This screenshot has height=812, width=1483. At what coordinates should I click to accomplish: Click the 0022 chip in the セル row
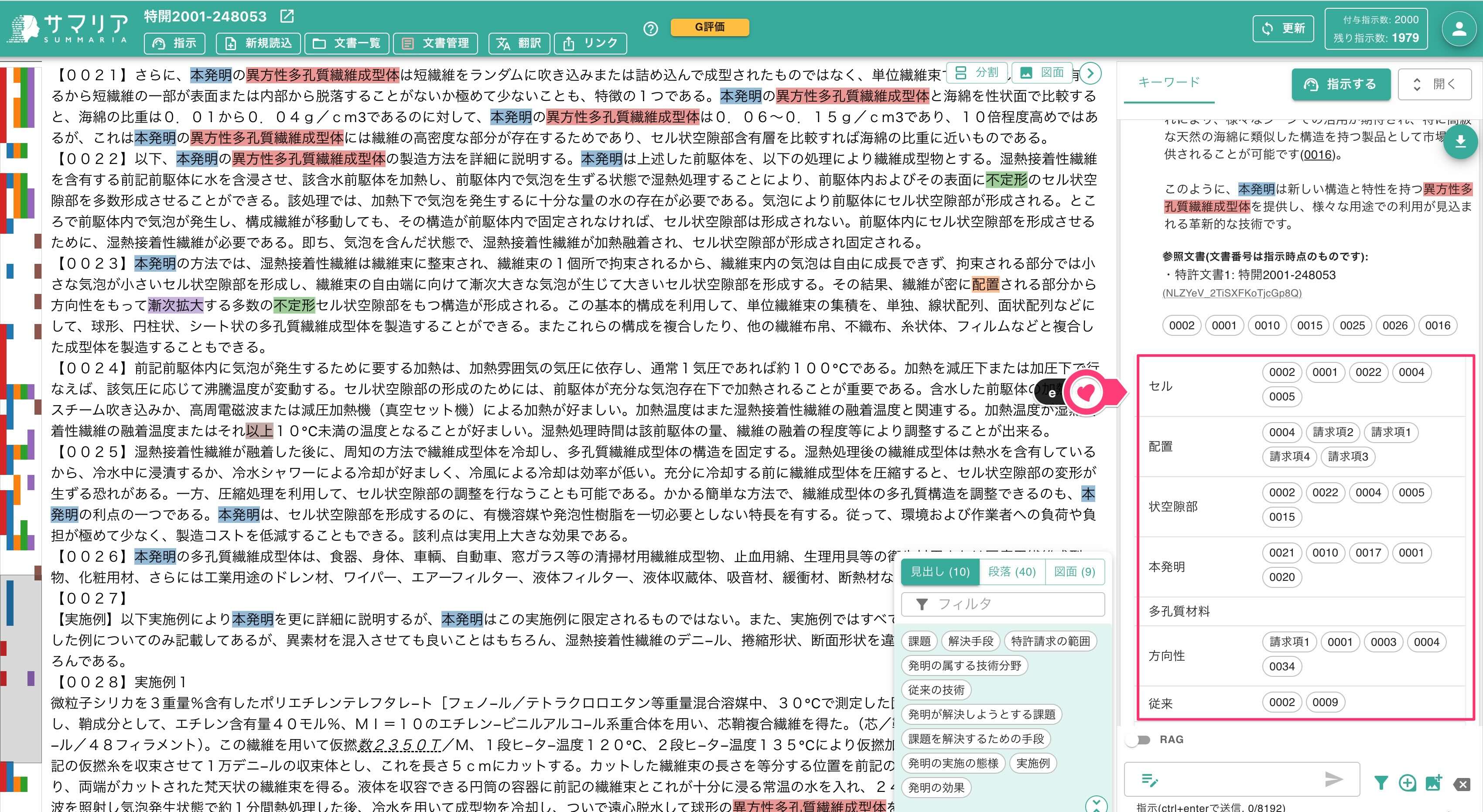pyautogui.click(x=1368, y=372)
